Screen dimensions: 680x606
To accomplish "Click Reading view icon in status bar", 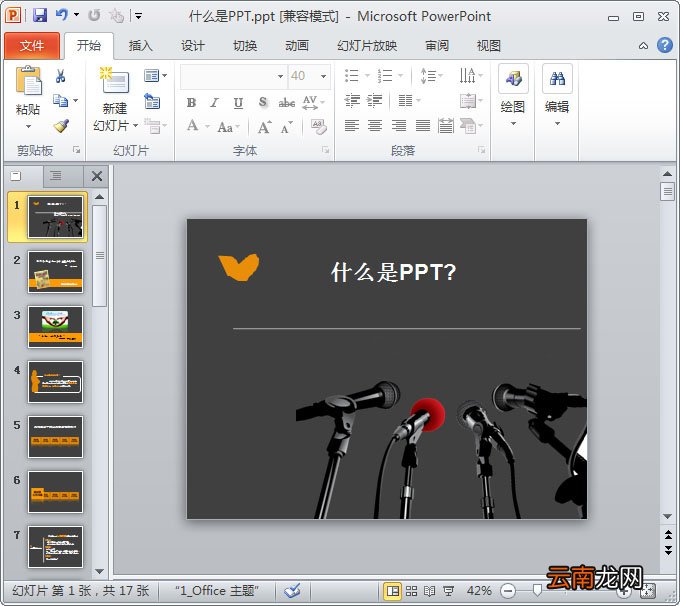I will (x=430, y=591).
